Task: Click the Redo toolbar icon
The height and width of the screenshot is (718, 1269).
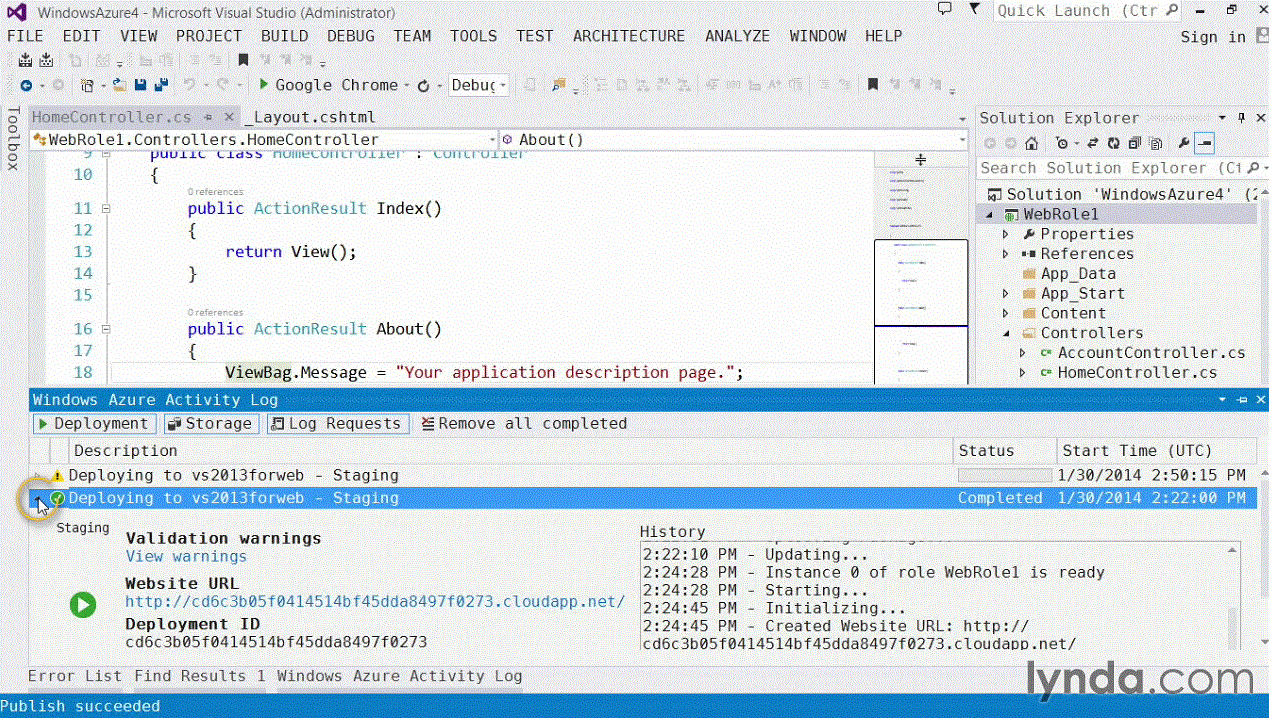Action: tap(222, 86)
